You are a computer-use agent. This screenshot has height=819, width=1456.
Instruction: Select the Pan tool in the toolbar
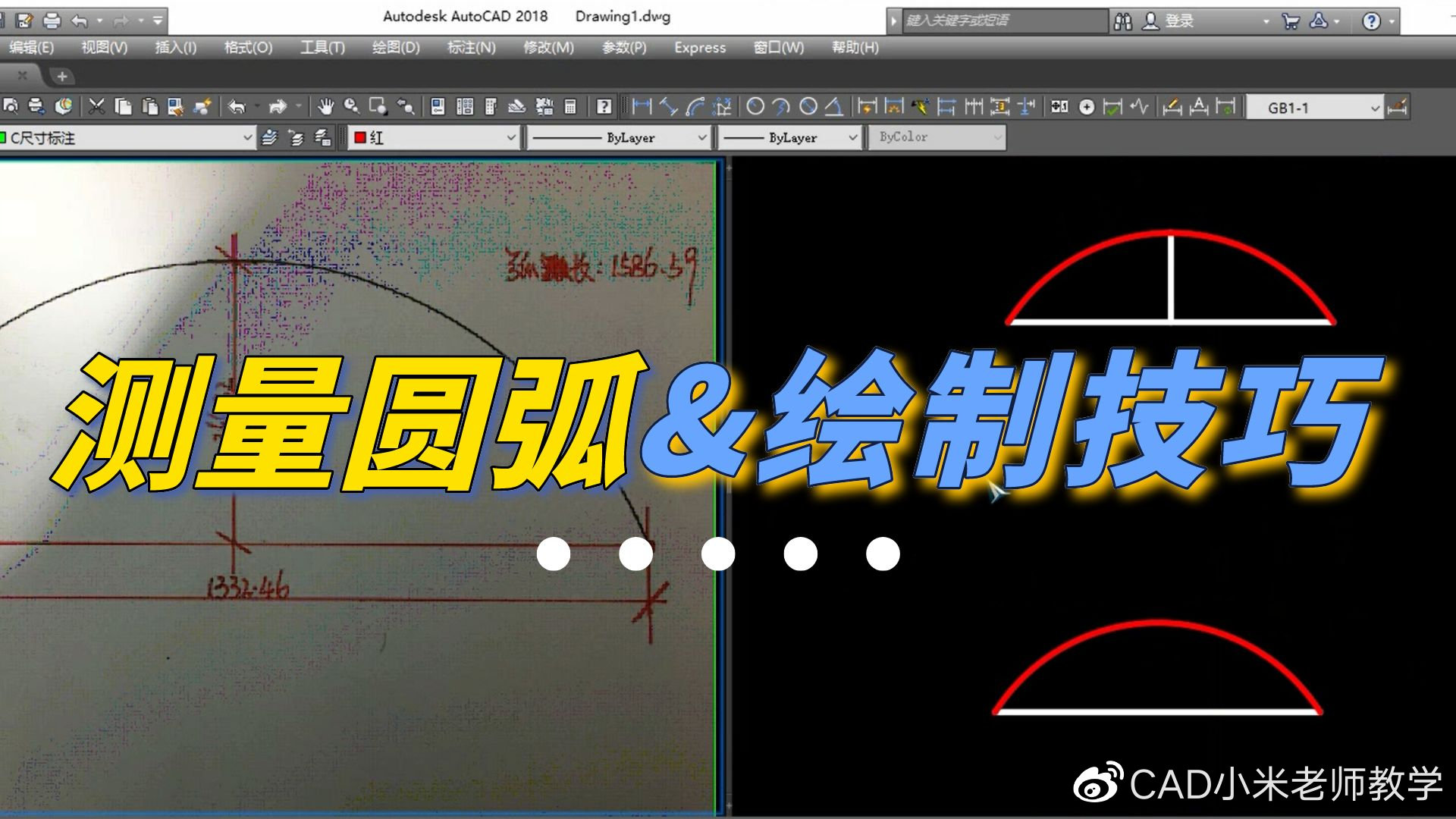tap(327, 106)
